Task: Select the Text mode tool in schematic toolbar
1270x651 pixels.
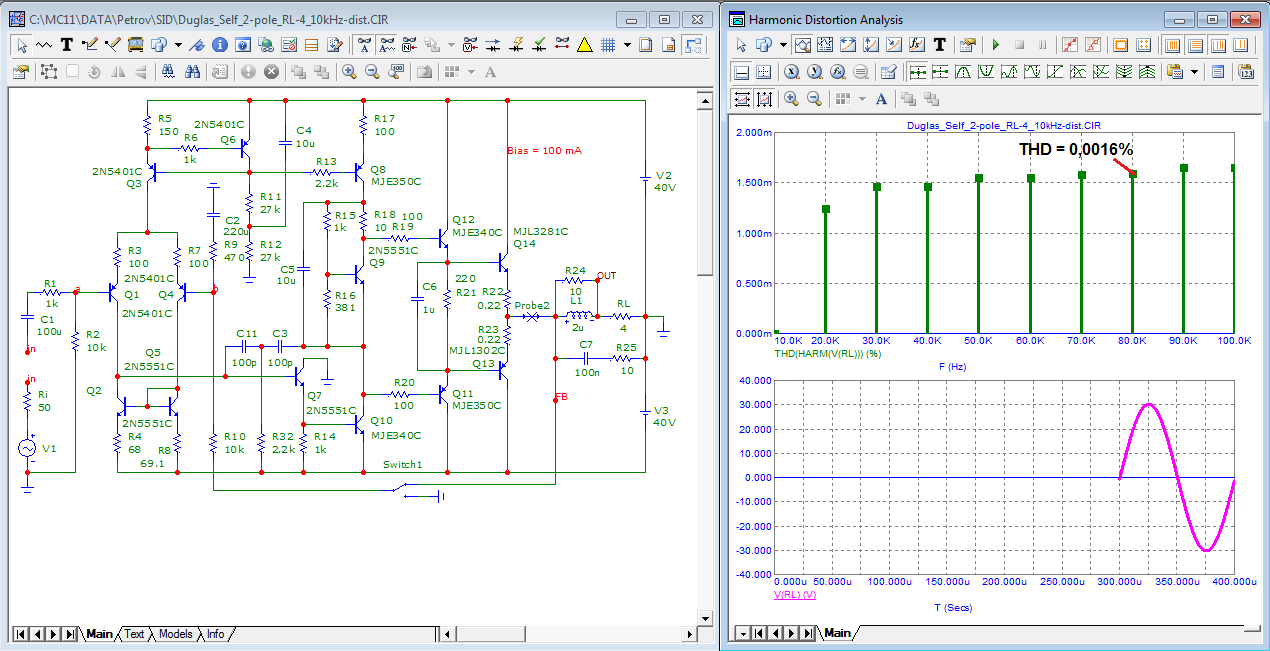Action: pos(67,45)
